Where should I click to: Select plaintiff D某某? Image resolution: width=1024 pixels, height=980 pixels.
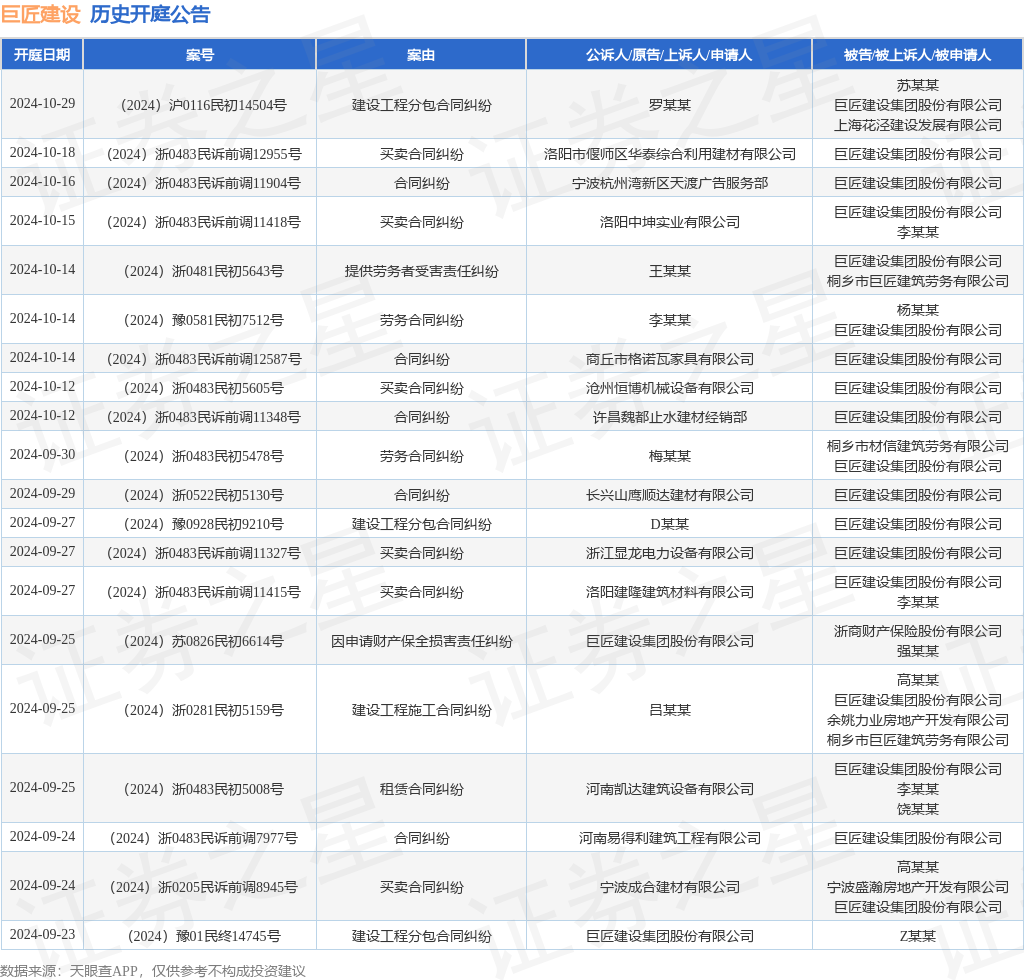[x=669, y=525]
